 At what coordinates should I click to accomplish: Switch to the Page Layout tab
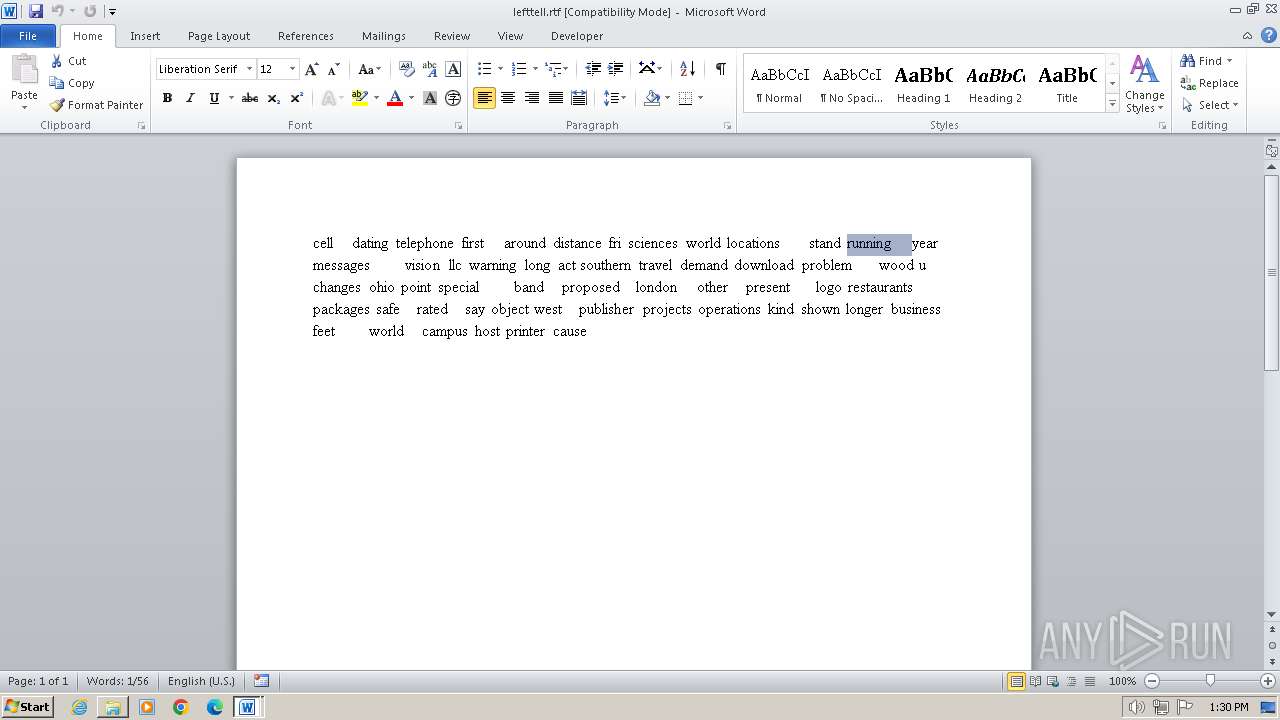click(x=219, y=36)
